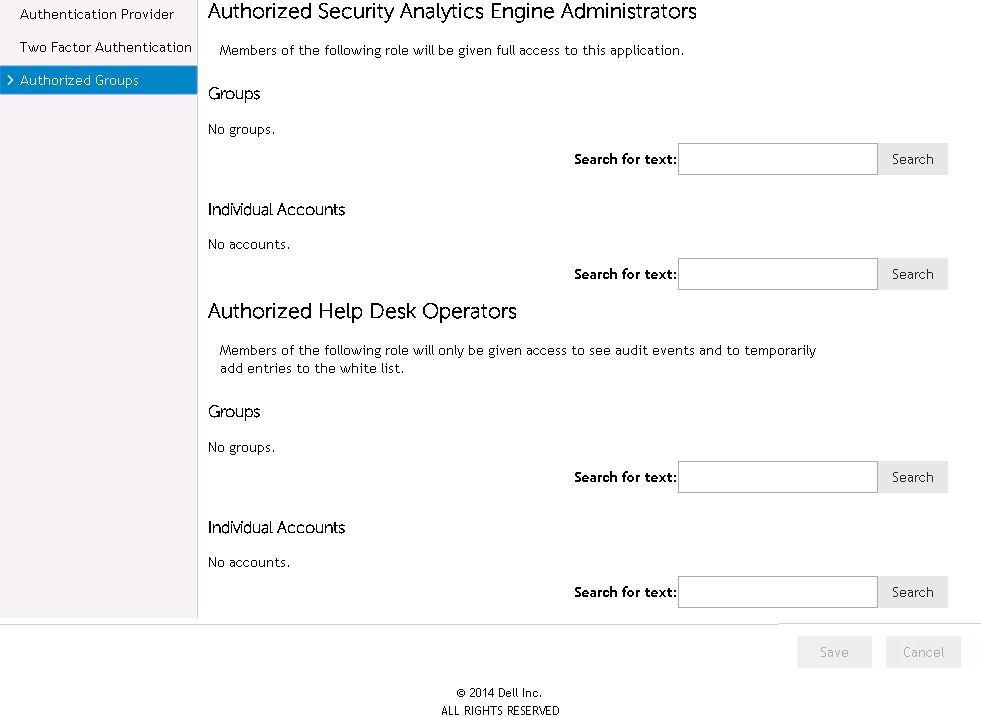Click the 2014 Dell Inc. copyright text

(499, 693)
